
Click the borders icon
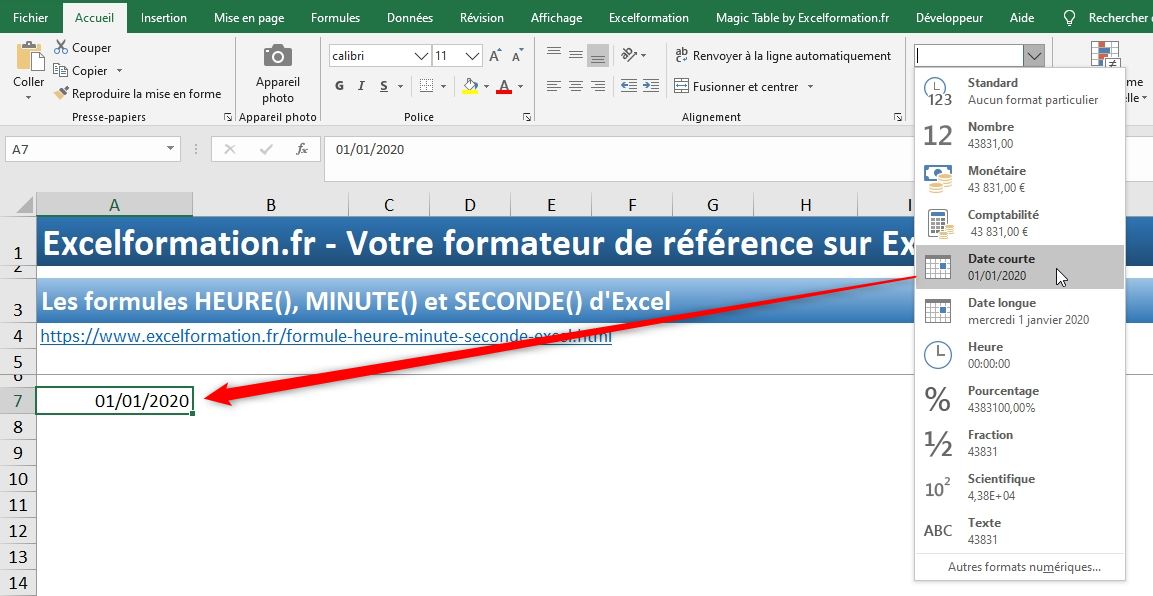pyautogui.click(x=426, y=86)
